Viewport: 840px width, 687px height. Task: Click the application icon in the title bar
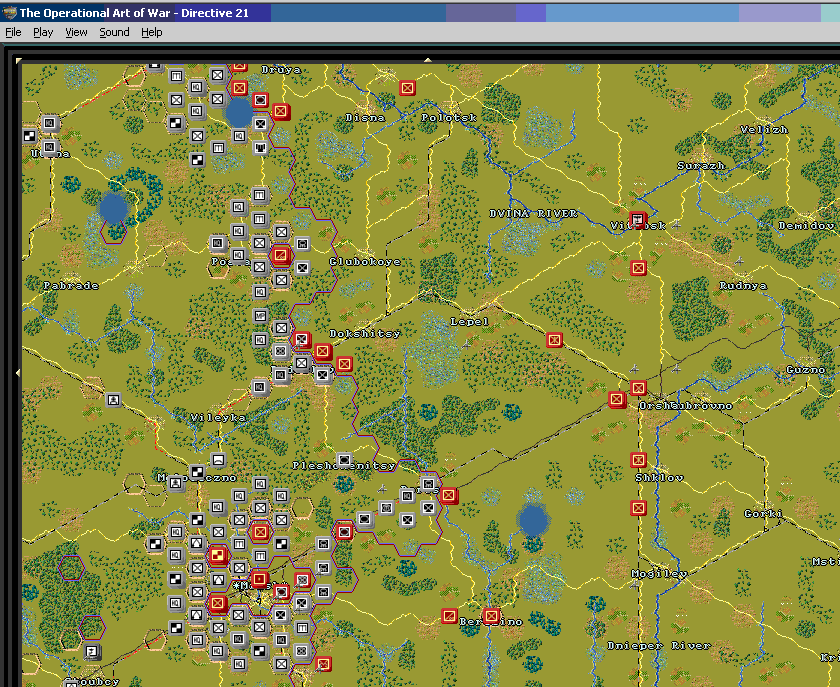pyautogui.click(x=9, y=13)
